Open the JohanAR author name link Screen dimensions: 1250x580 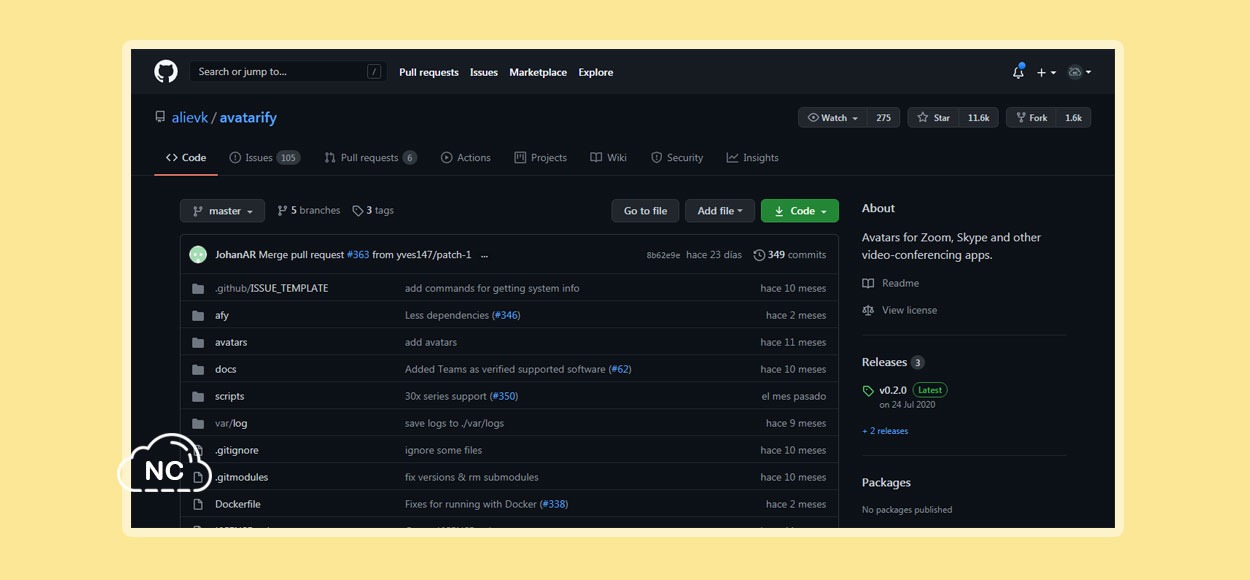coord(235,255)
